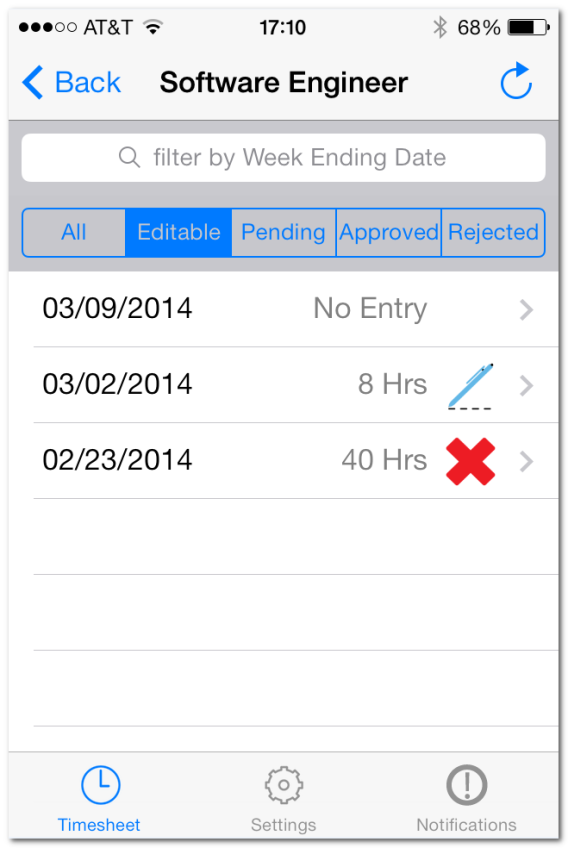Show Approved timesheets segment
Screen dimensions: 568x848
388,233
